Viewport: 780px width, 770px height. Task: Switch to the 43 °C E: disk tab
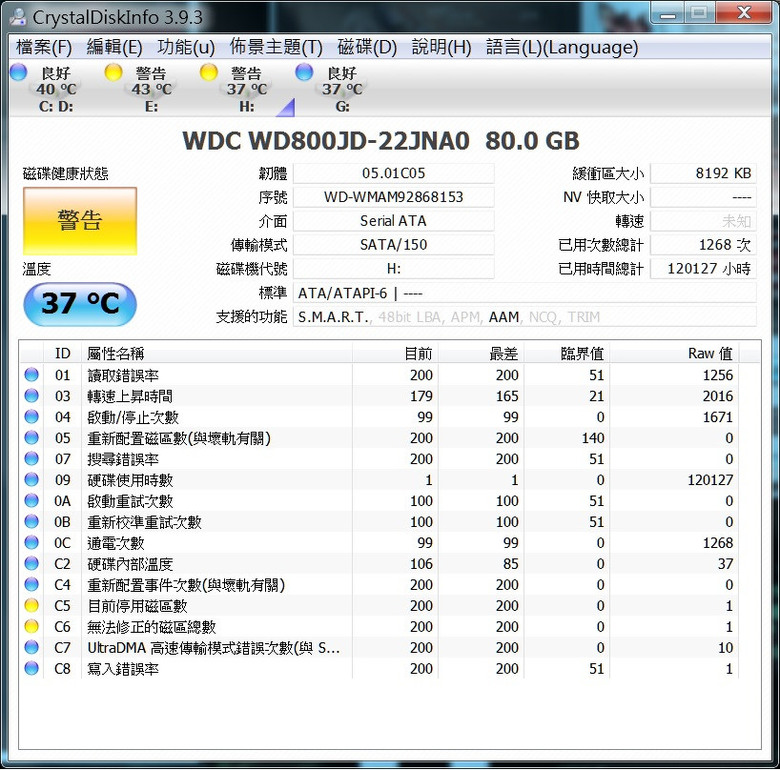[x=151, y=90]
